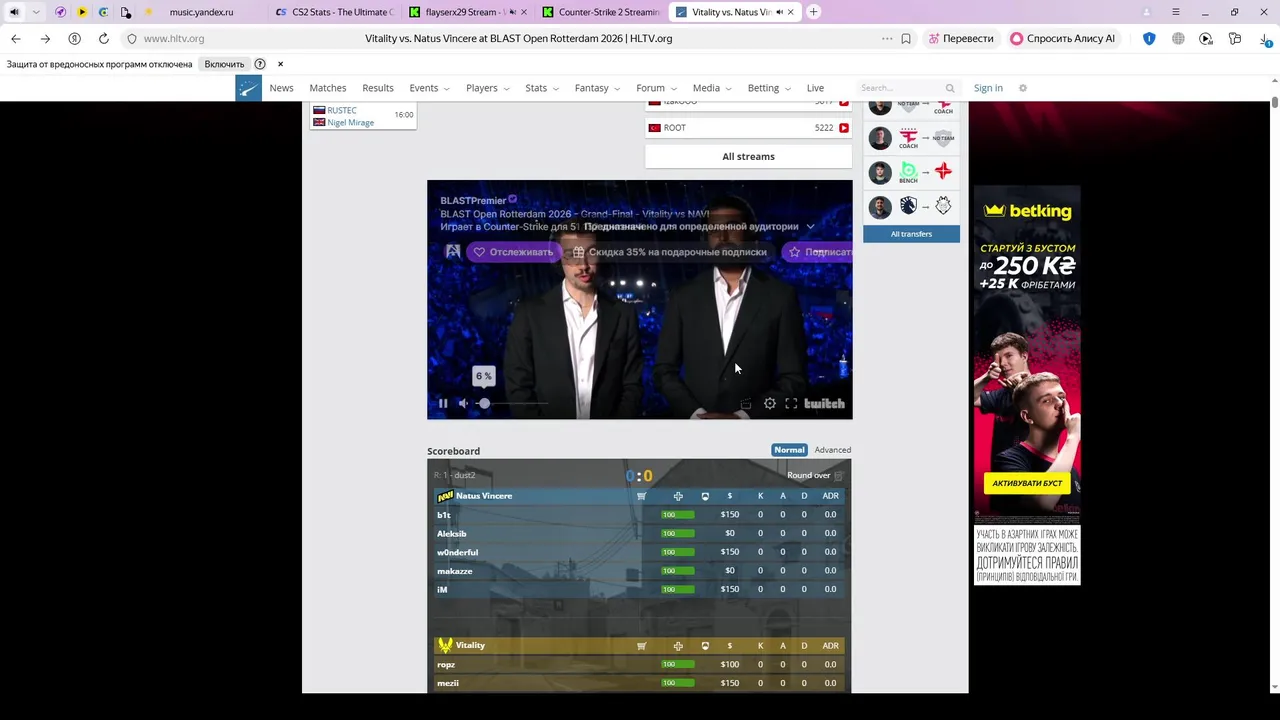Click the Yandex home Я icon
This screenshot has height=720, width=1280.
[74, 39]
